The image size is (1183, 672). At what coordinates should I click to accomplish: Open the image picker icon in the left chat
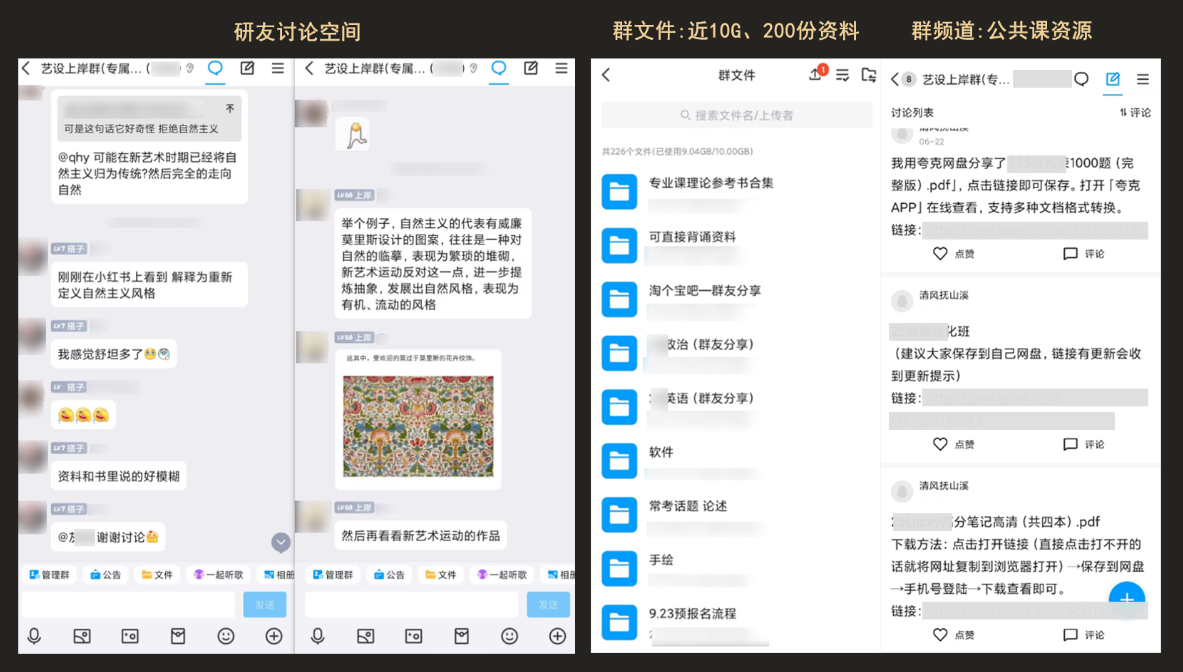point(82,637)
